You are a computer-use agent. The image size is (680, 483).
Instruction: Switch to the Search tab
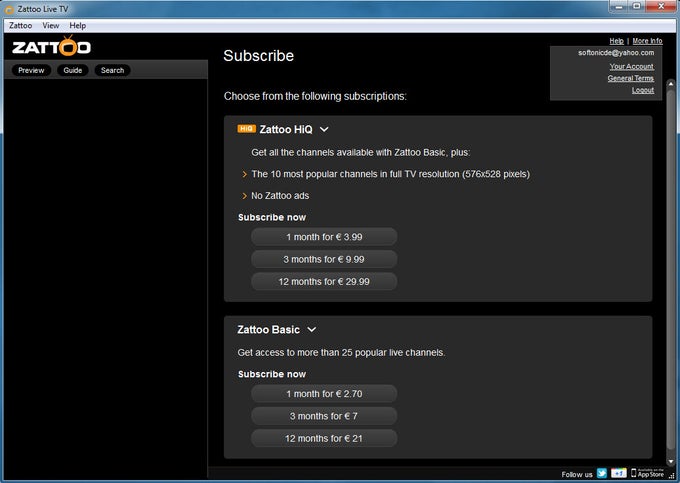112,70
